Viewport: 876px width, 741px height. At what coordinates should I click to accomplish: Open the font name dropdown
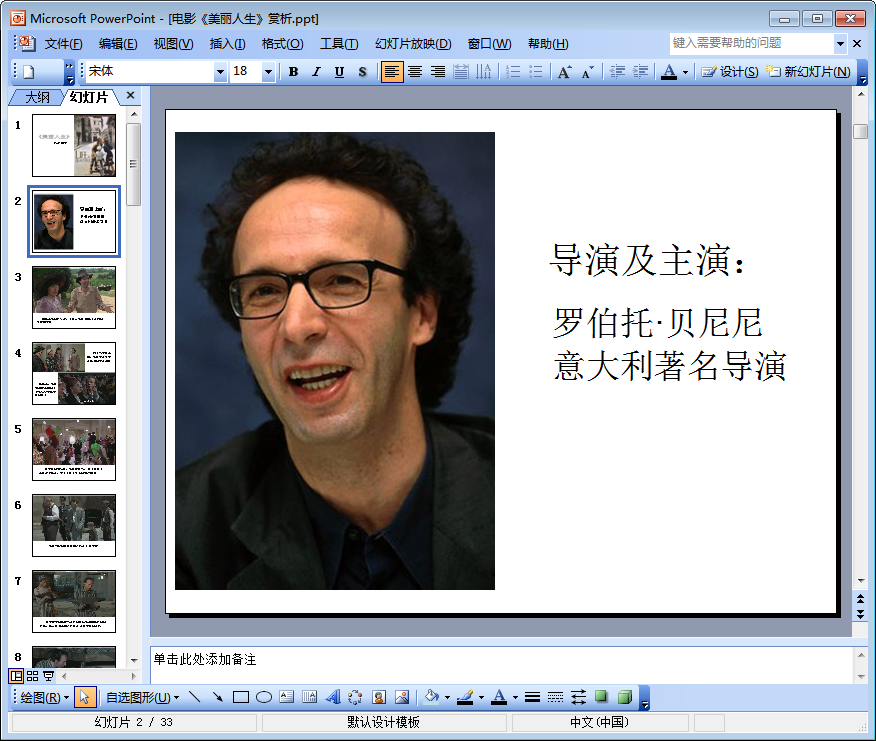click(220, 72)
